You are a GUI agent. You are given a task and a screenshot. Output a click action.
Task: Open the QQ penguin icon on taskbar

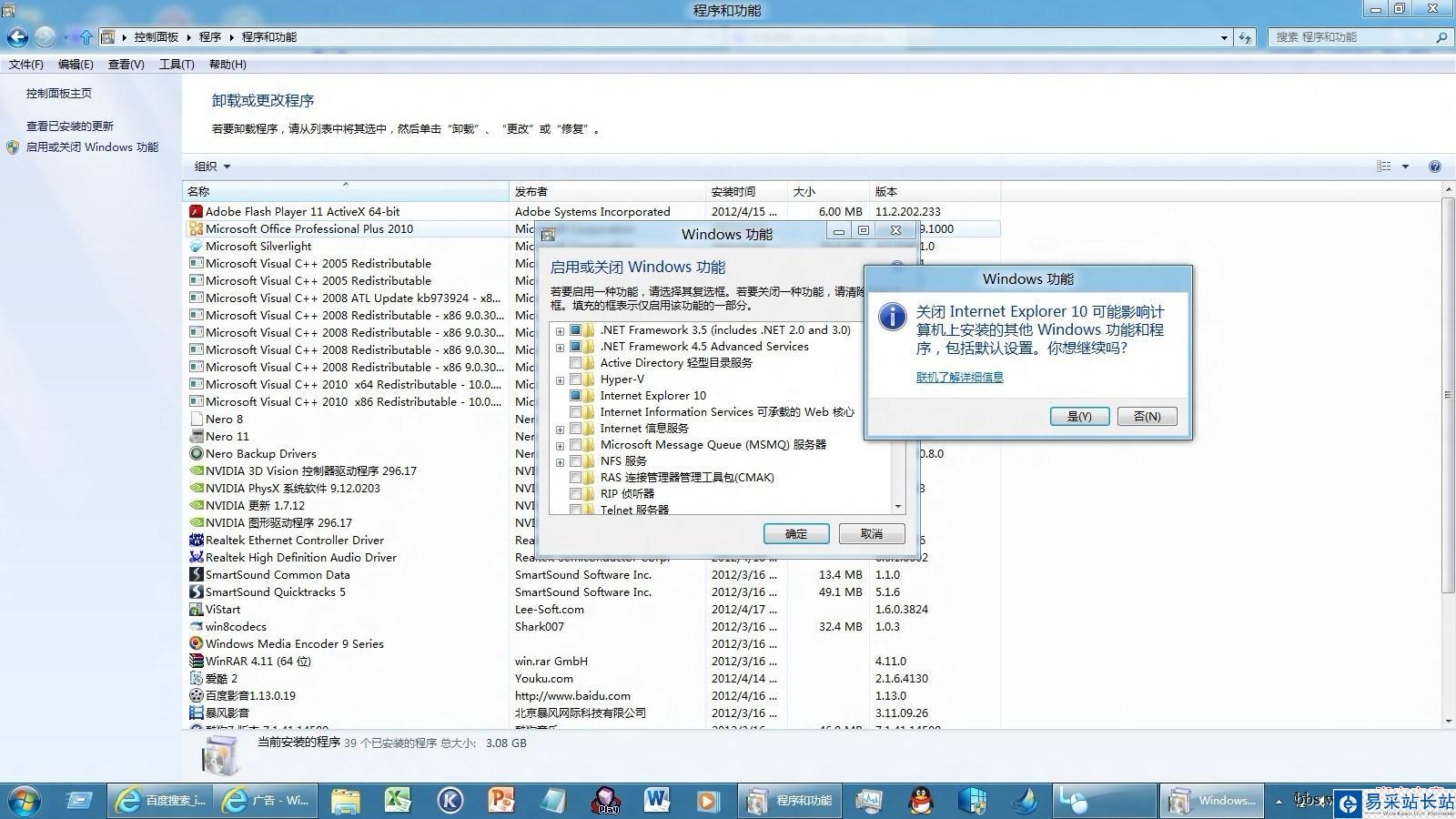click(x=921, y=801)
